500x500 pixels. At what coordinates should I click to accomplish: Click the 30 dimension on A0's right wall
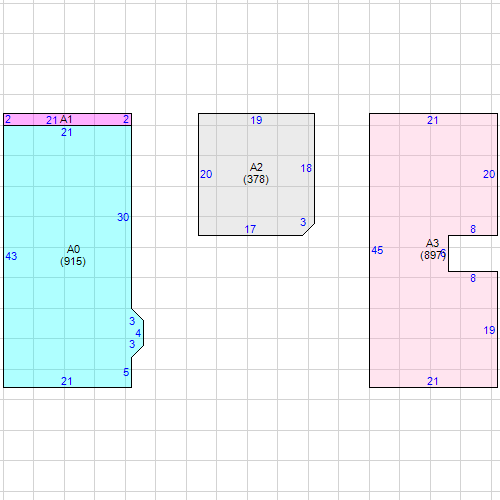coord(123,217)
